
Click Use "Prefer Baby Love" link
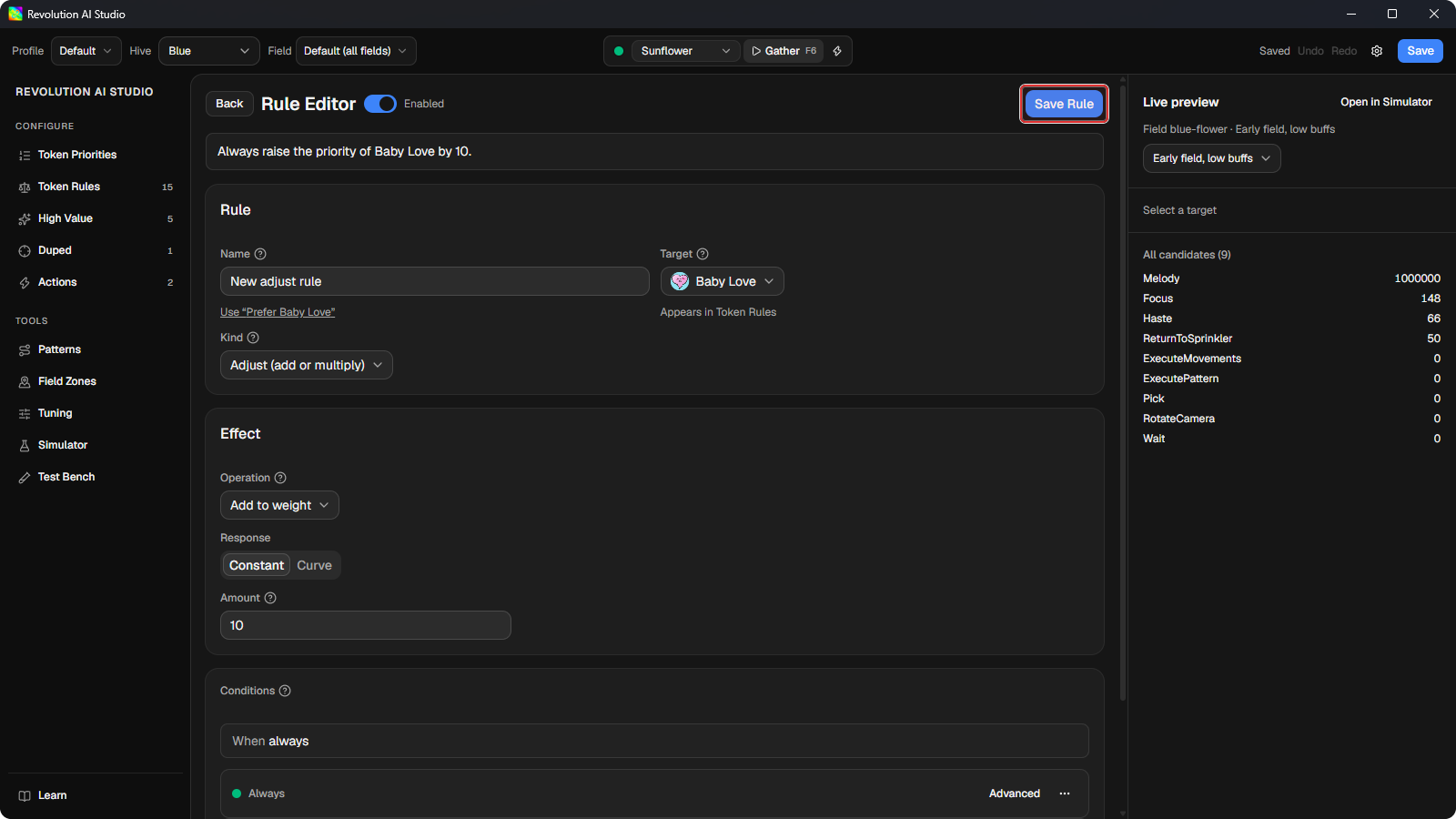click(x=278, y=312)
